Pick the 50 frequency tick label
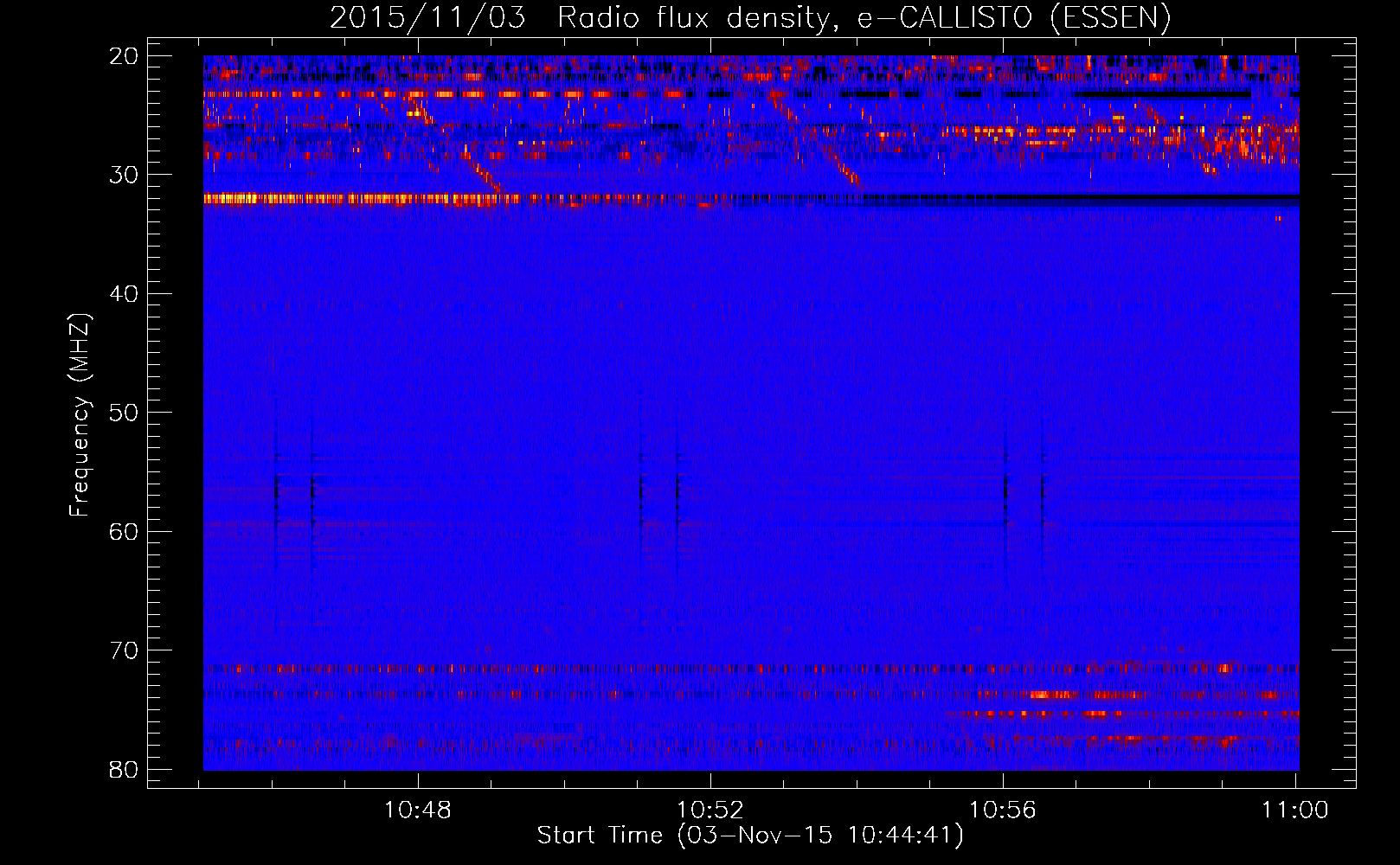Image resolution: width=1400 pixels, height=865 pixels. 125,413
